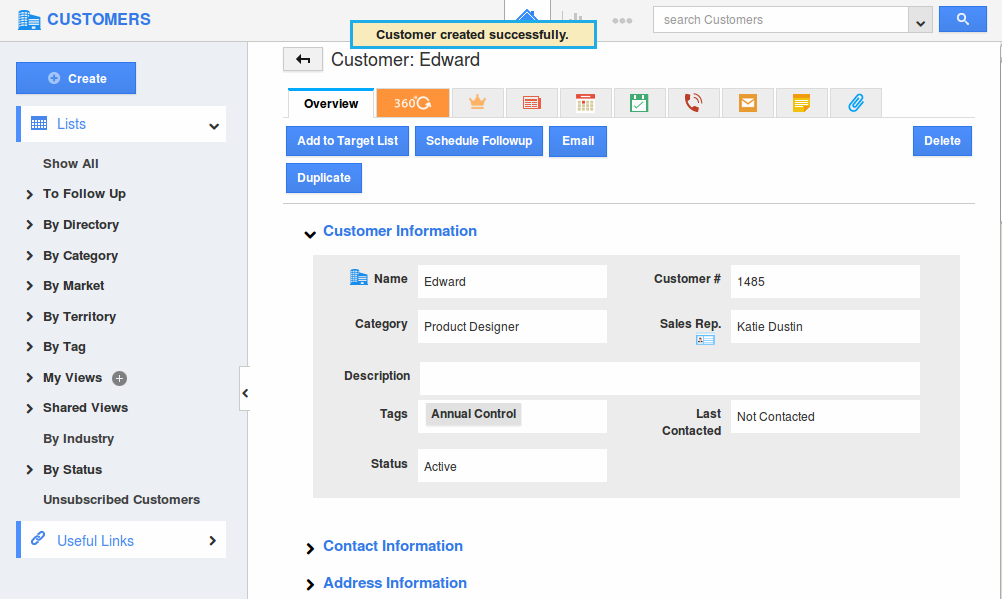1002x599 pixels.
Task: Collapse Customer Information section
Action: (x=310, y=234)
